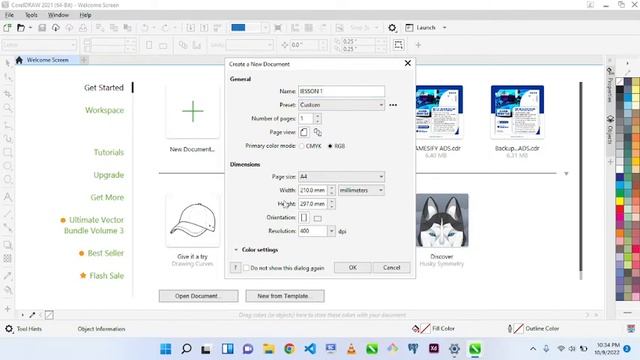Click the no-color swatch beside the eyedropper
Image resolution: width=640 pixels, height=360 pixels.
[x=49, y=315]
